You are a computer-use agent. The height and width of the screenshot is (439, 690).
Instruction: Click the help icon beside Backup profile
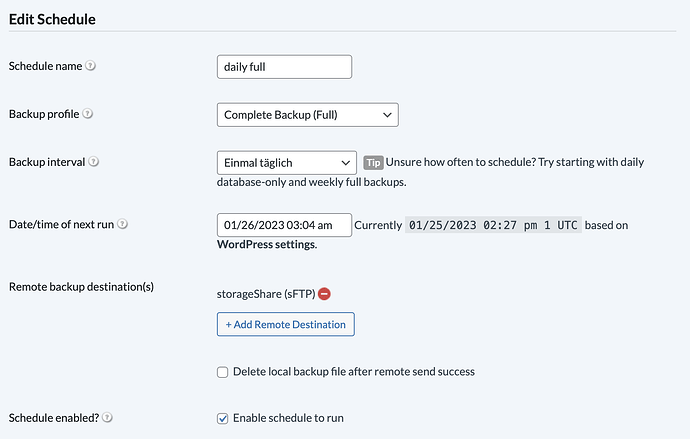(x=89, y=114)
